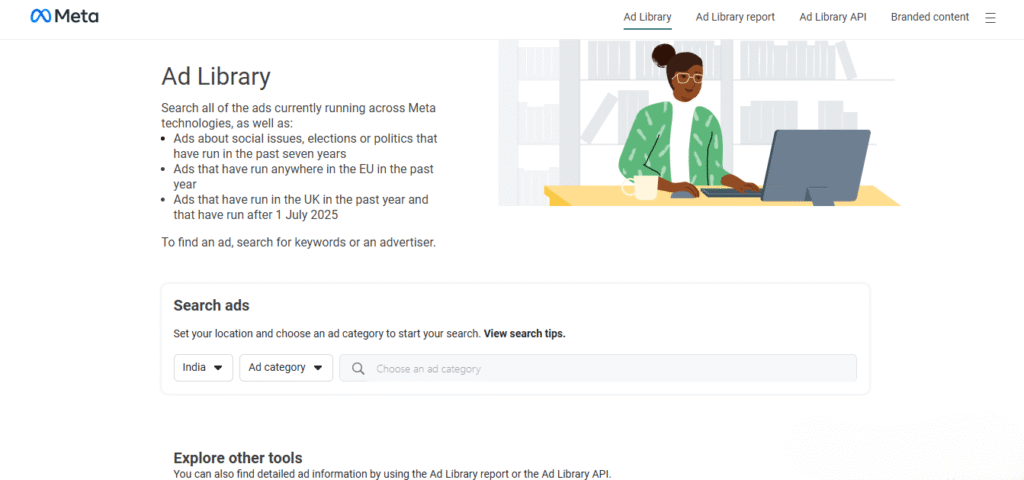Screen dimensions: 1024x480
Task: Click the Search ads heading
Action: (212, 305)
